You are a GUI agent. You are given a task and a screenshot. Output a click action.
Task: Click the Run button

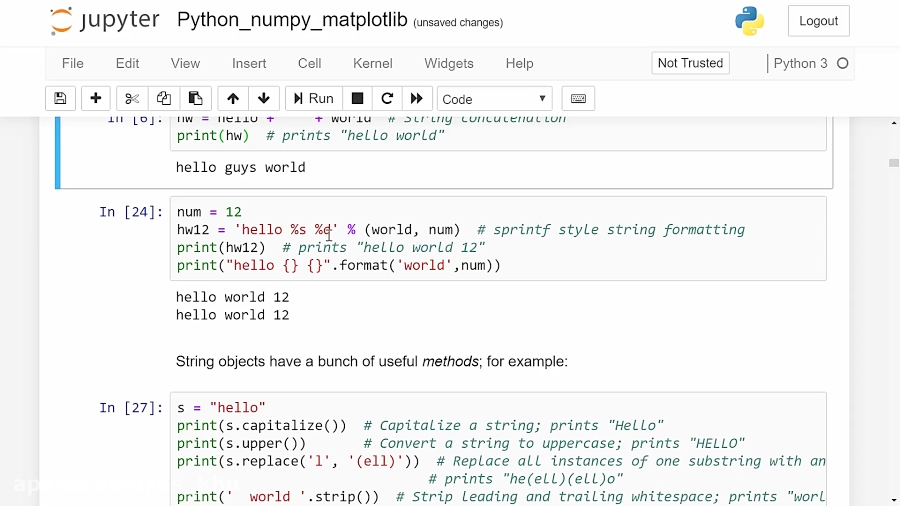coord(311,98)
